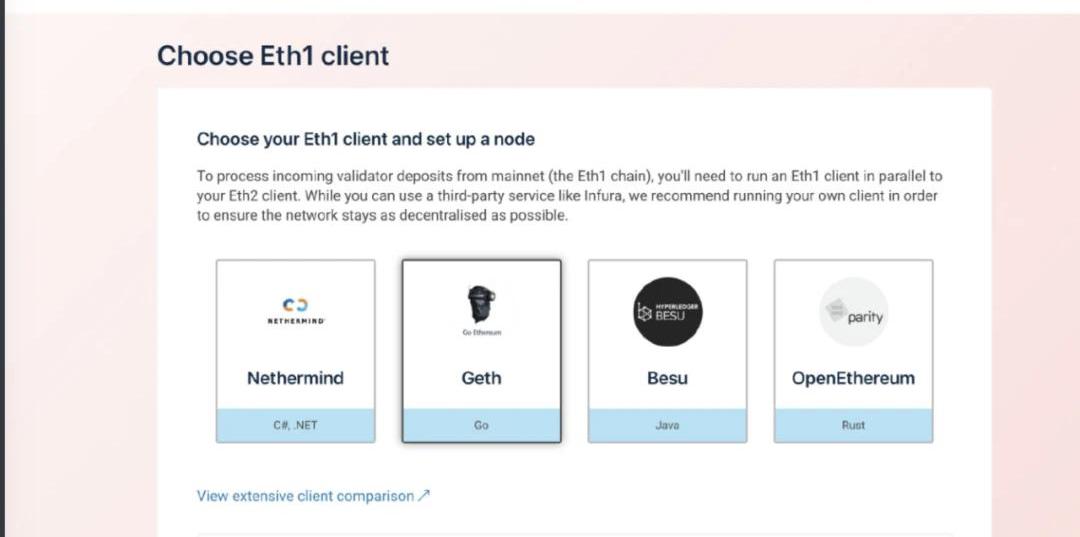Screen dimensions: 1080x537
Task: Click the Parity circular logo
Action: click(853, 311)
